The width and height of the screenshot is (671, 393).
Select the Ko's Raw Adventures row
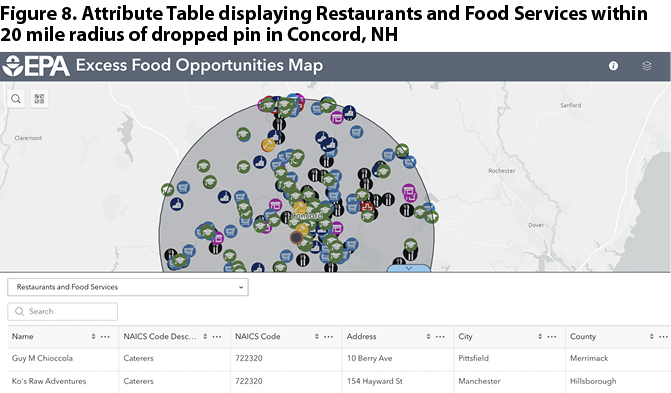339,381
